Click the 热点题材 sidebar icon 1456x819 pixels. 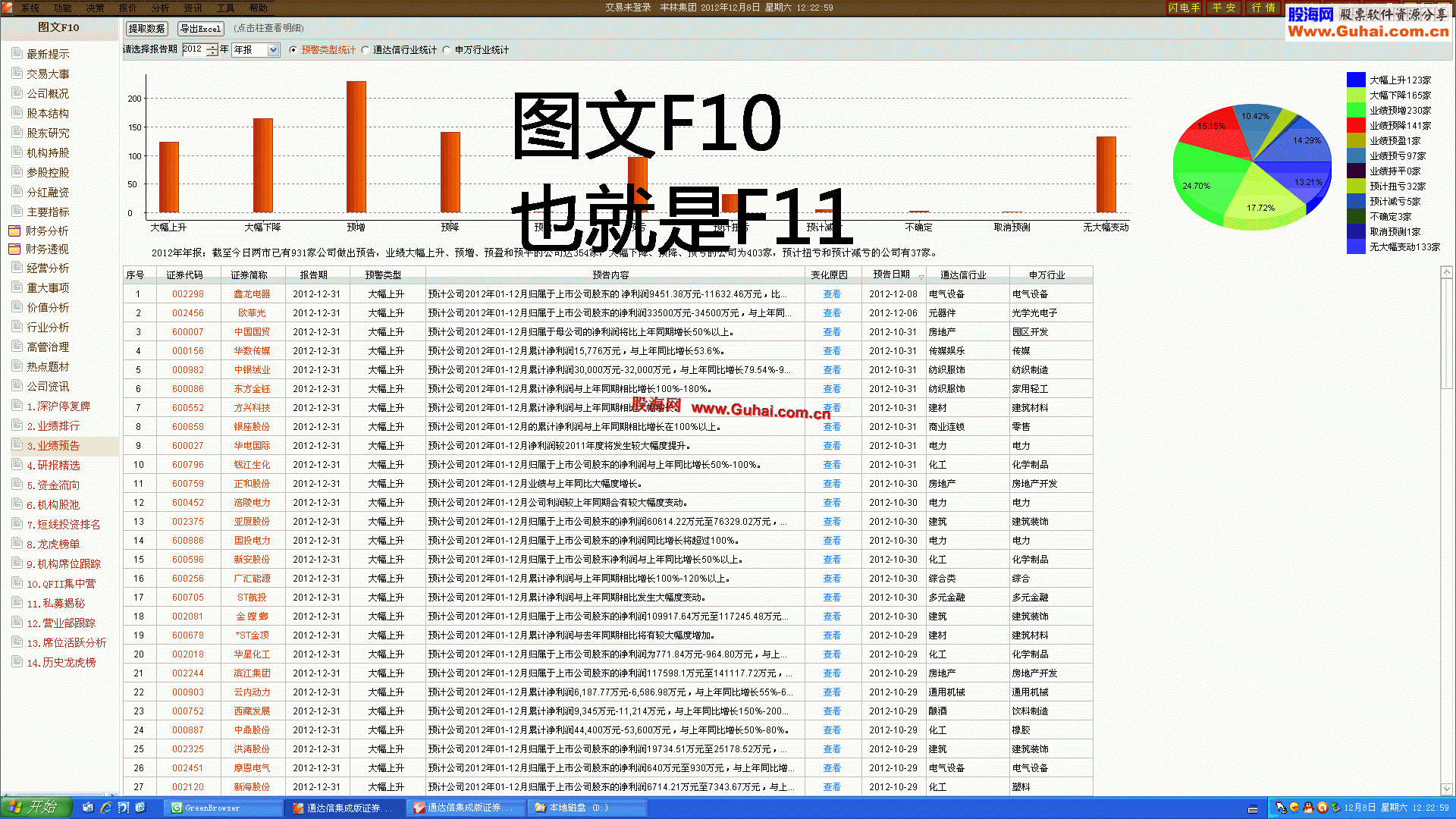(17, 366)
